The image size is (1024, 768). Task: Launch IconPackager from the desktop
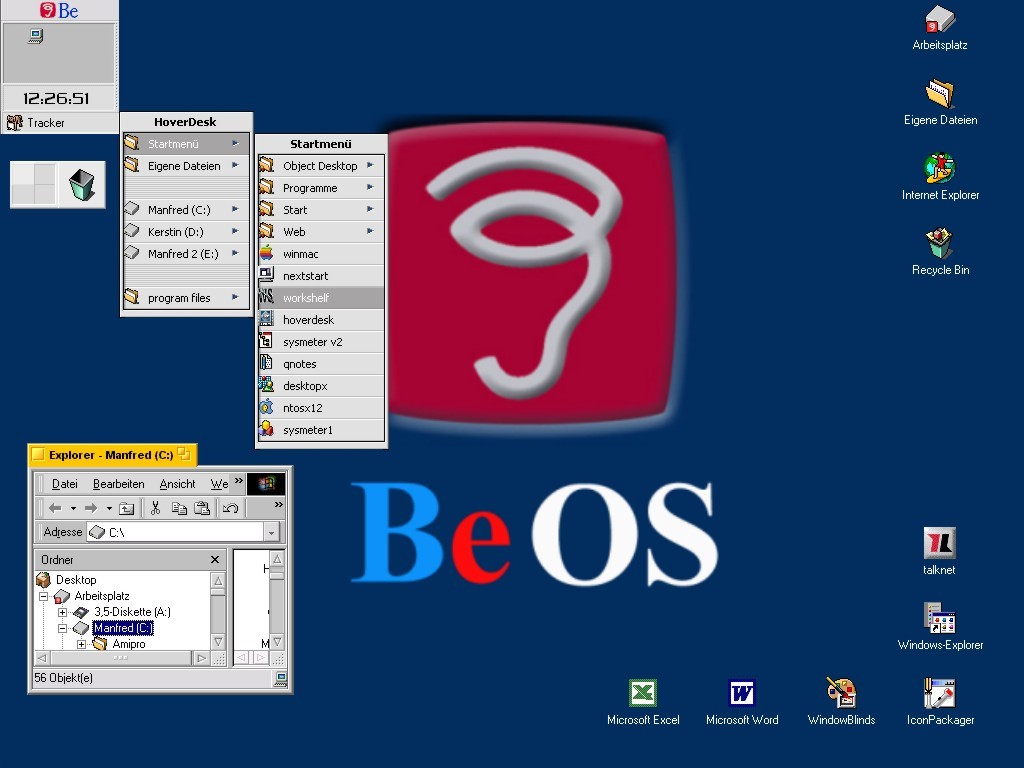(x=940, y=694)
